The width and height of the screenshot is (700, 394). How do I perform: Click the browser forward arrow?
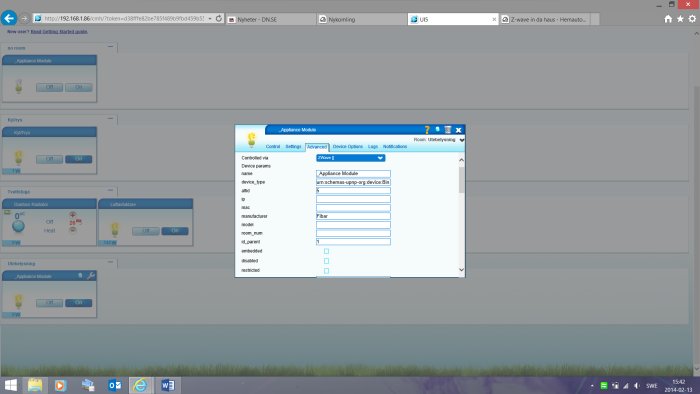tap(25, 19)
